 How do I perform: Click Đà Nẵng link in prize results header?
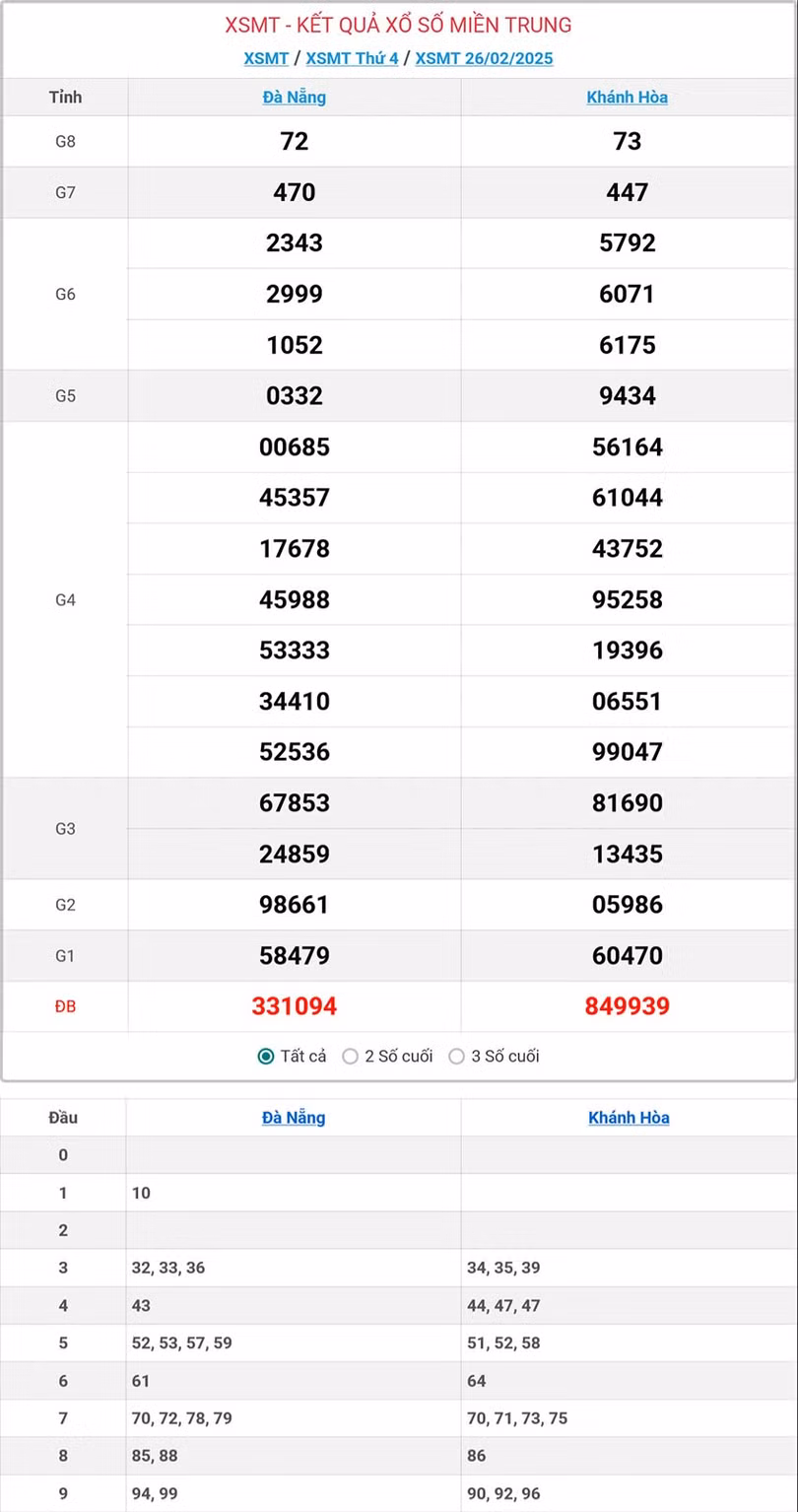tap(295, 98)
